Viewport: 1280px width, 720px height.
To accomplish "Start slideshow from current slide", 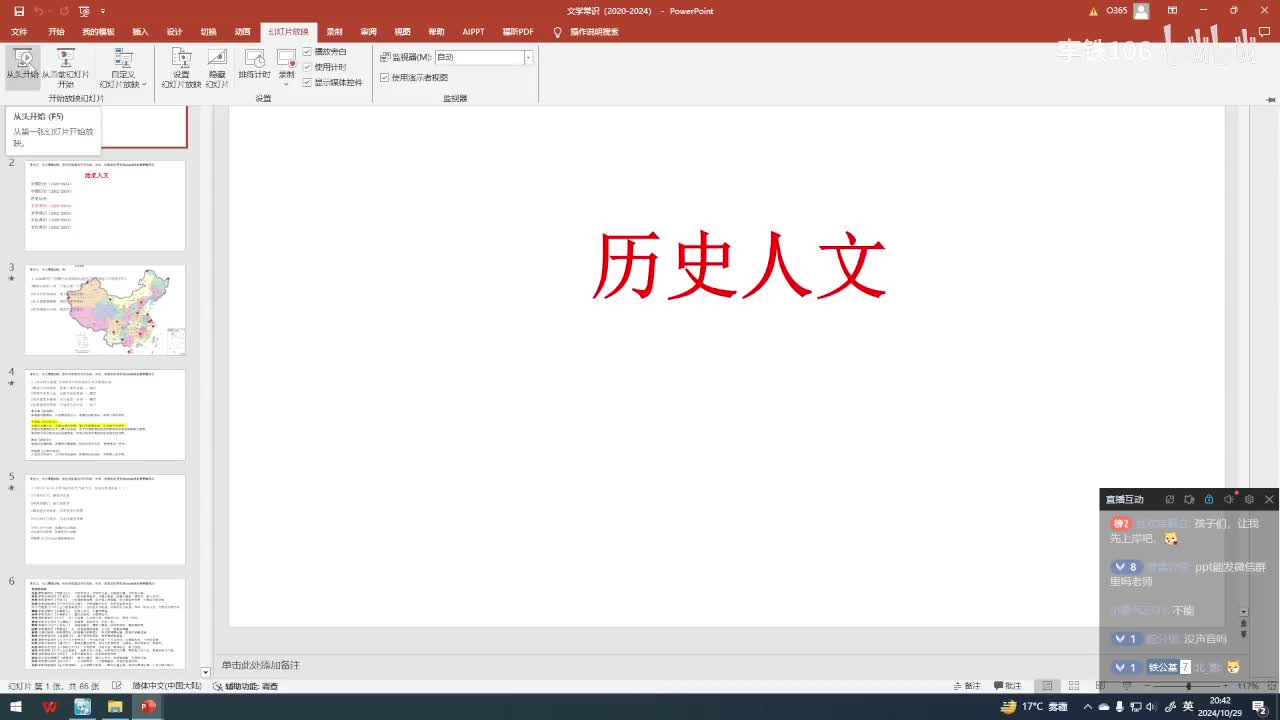I will click(66, 66).
